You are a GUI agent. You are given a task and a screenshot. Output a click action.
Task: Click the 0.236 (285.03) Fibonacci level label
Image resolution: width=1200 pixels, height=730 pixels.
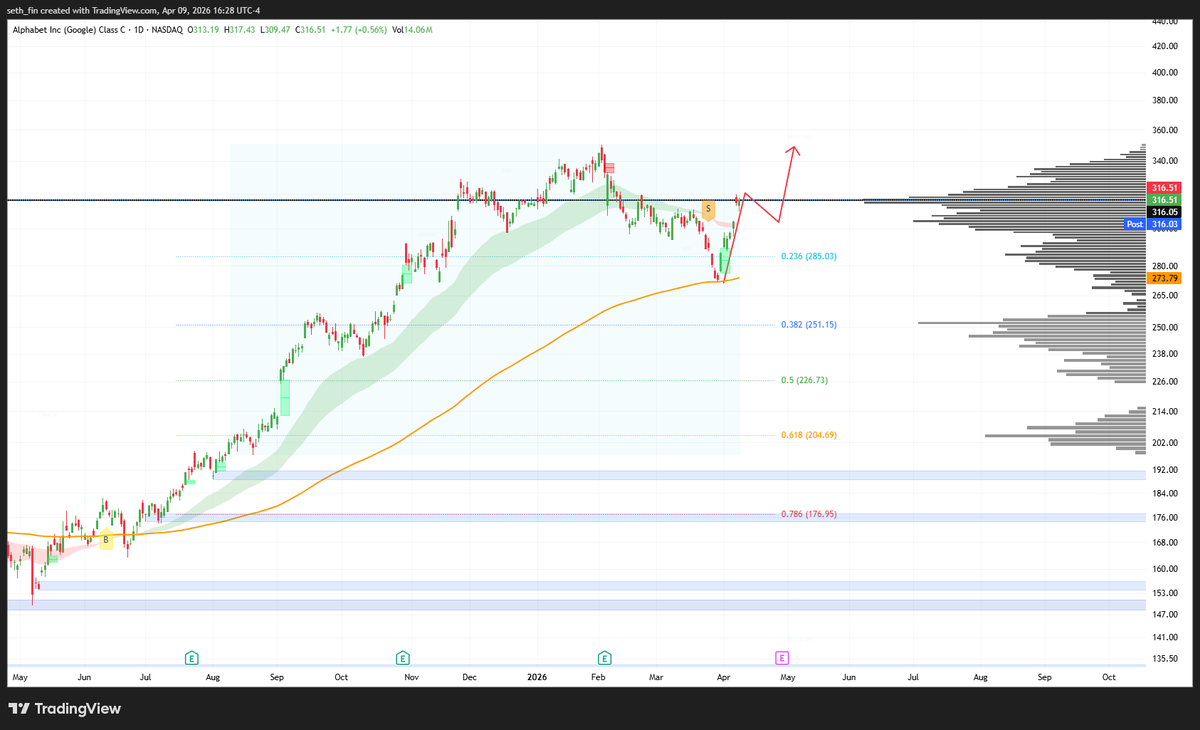click(810, 256)
